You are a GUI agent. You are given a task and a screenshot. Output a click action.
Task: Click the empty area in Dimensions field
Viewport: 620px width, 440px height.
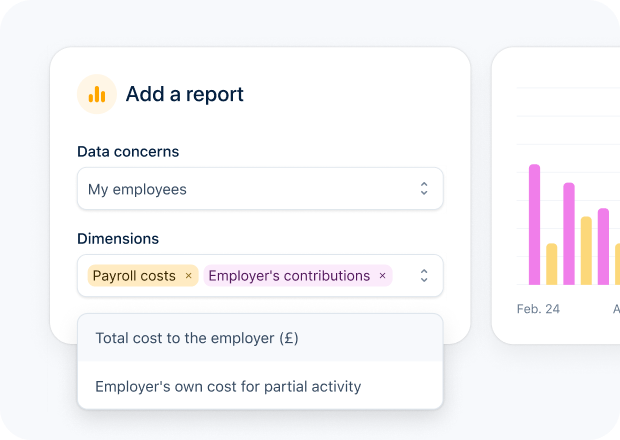coord(405,276)
